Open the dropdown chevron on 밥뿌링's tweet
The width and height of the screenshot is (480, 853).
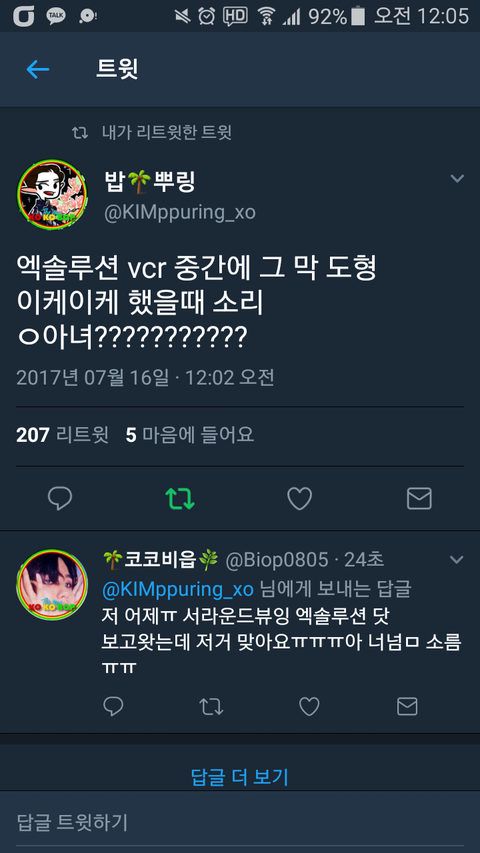point(457,178)
